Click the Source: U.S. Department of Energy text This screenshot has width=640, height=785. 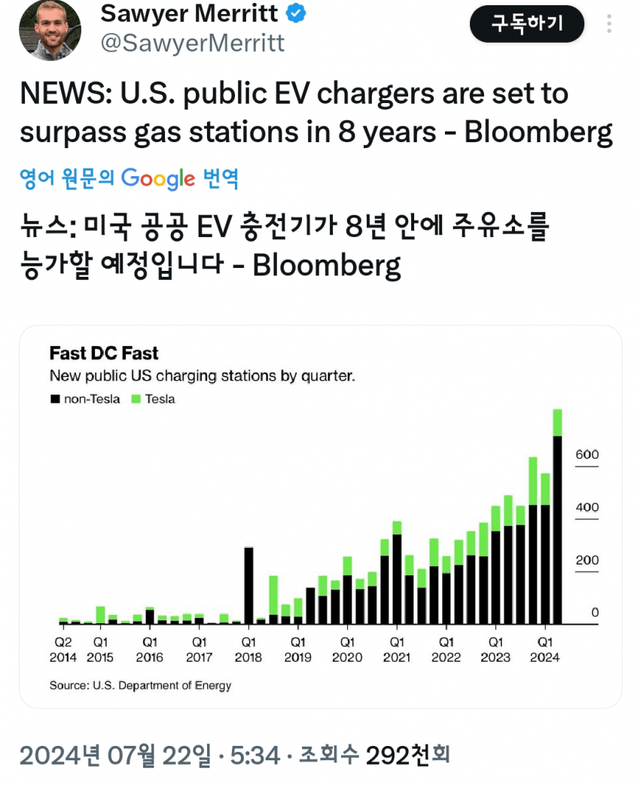point(140,685)
